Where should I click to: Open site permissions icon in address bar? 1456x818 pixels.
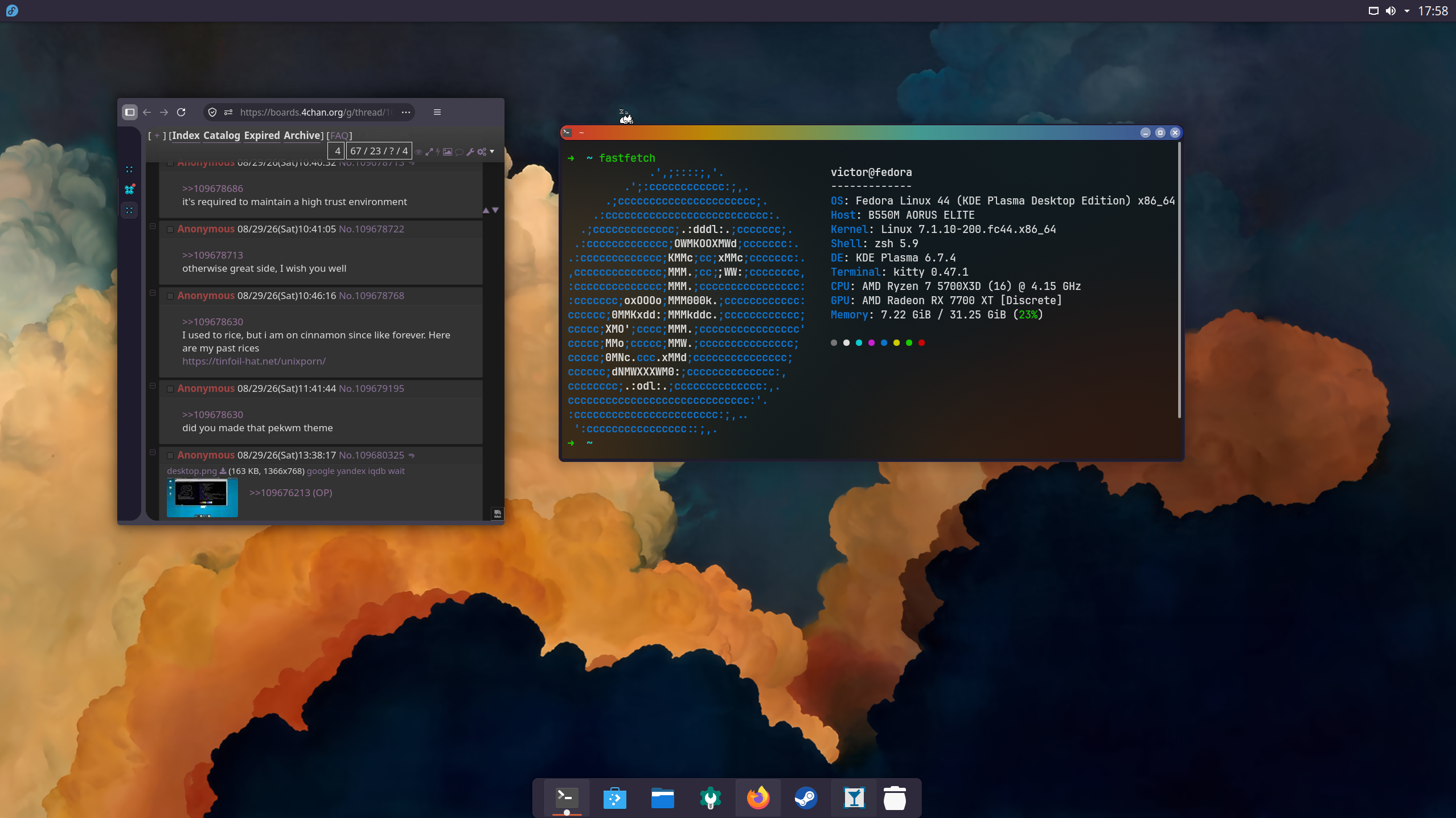point(228,112)
